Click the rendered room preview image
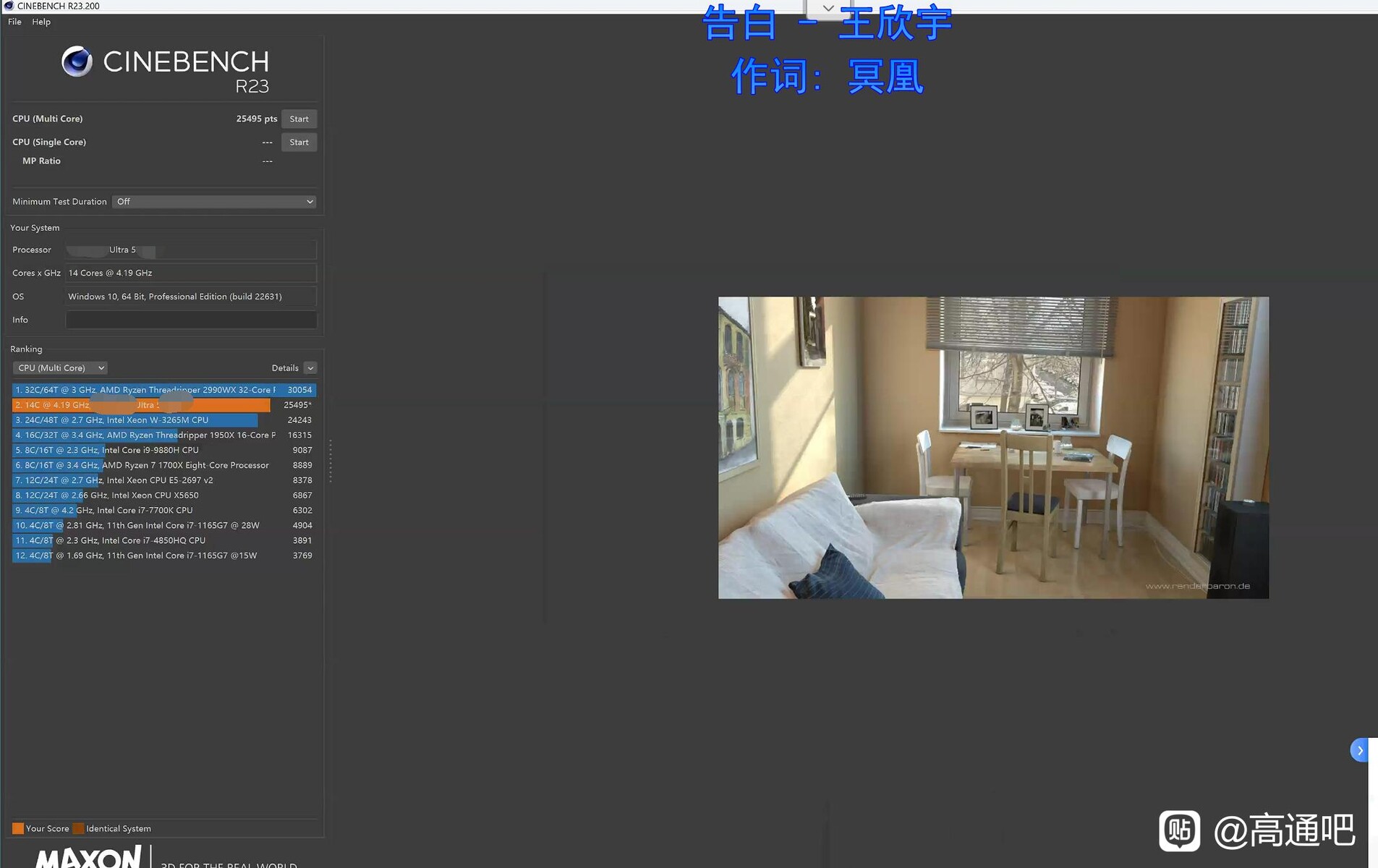 click(x=992, y=447)
